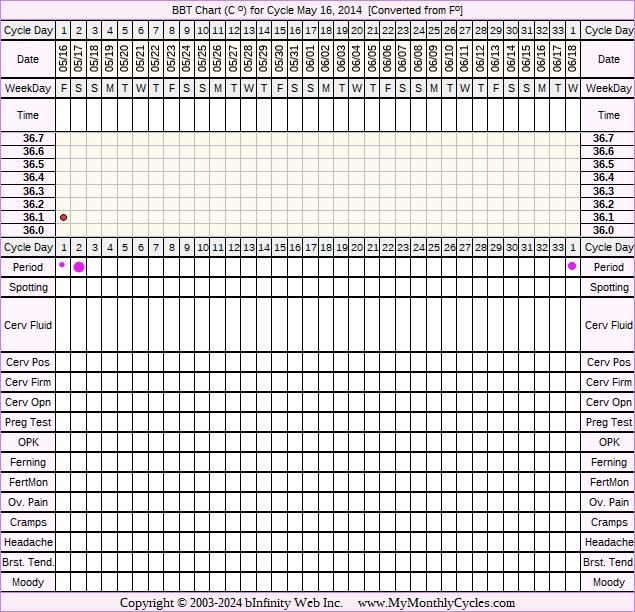
Task: Select the small period dot on cycle day 1
Action: click(62, 265)
